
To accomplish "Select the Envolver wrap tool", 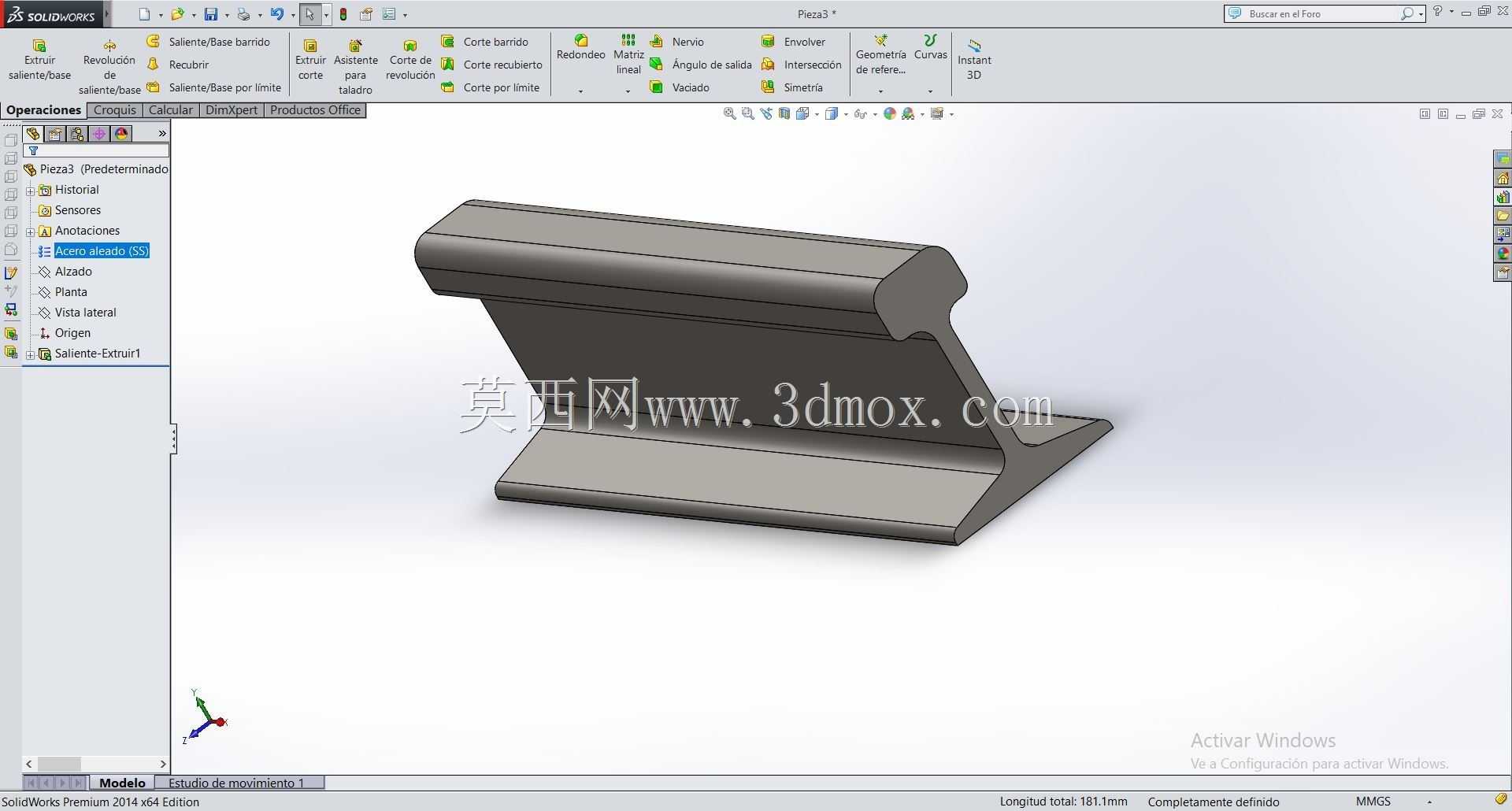I will coord(794,42).
